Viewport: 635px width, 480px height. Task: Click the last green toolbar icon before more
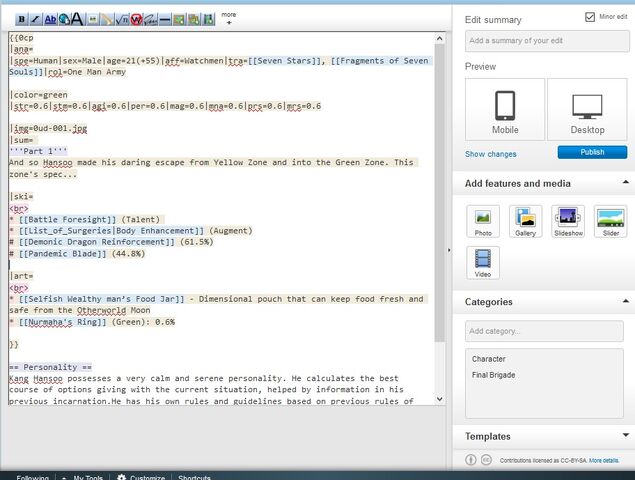(x=209, y=19)
